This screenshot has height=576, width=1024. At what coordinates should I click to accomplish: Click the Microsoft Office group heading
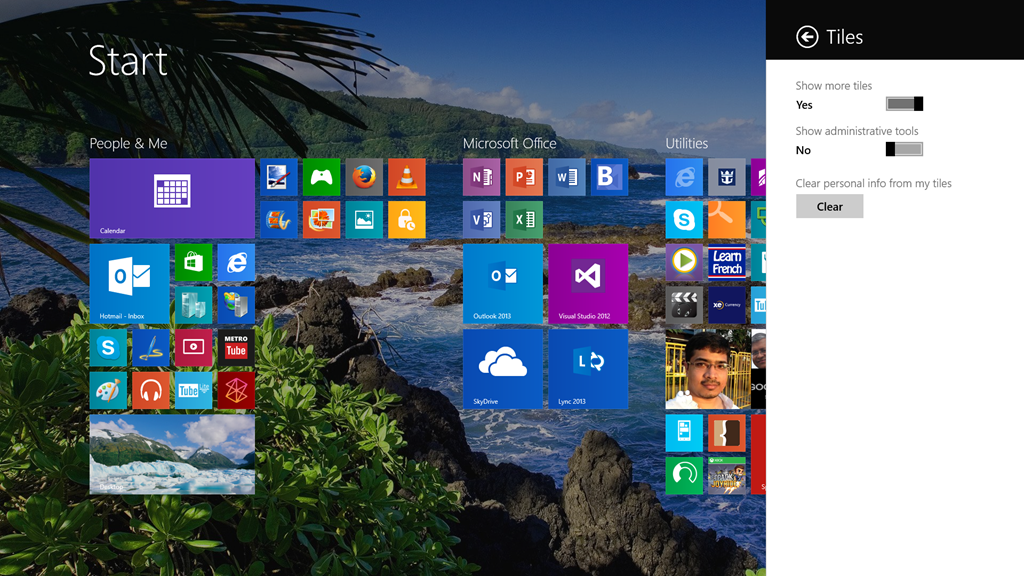pyautogui.click(x=509, y=143)
